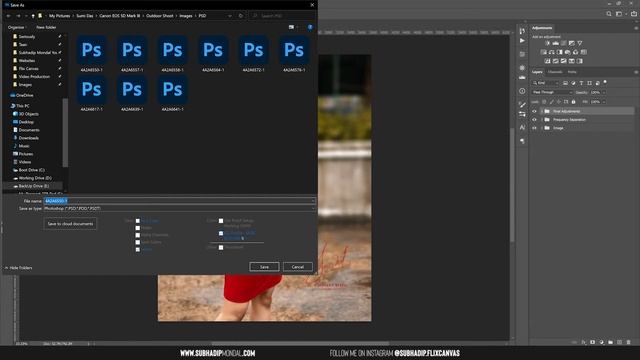Open the Organize dropdown menu
The height and width of the screenshot is (360, 640).
pyautogui.click(x=17, y=27)
